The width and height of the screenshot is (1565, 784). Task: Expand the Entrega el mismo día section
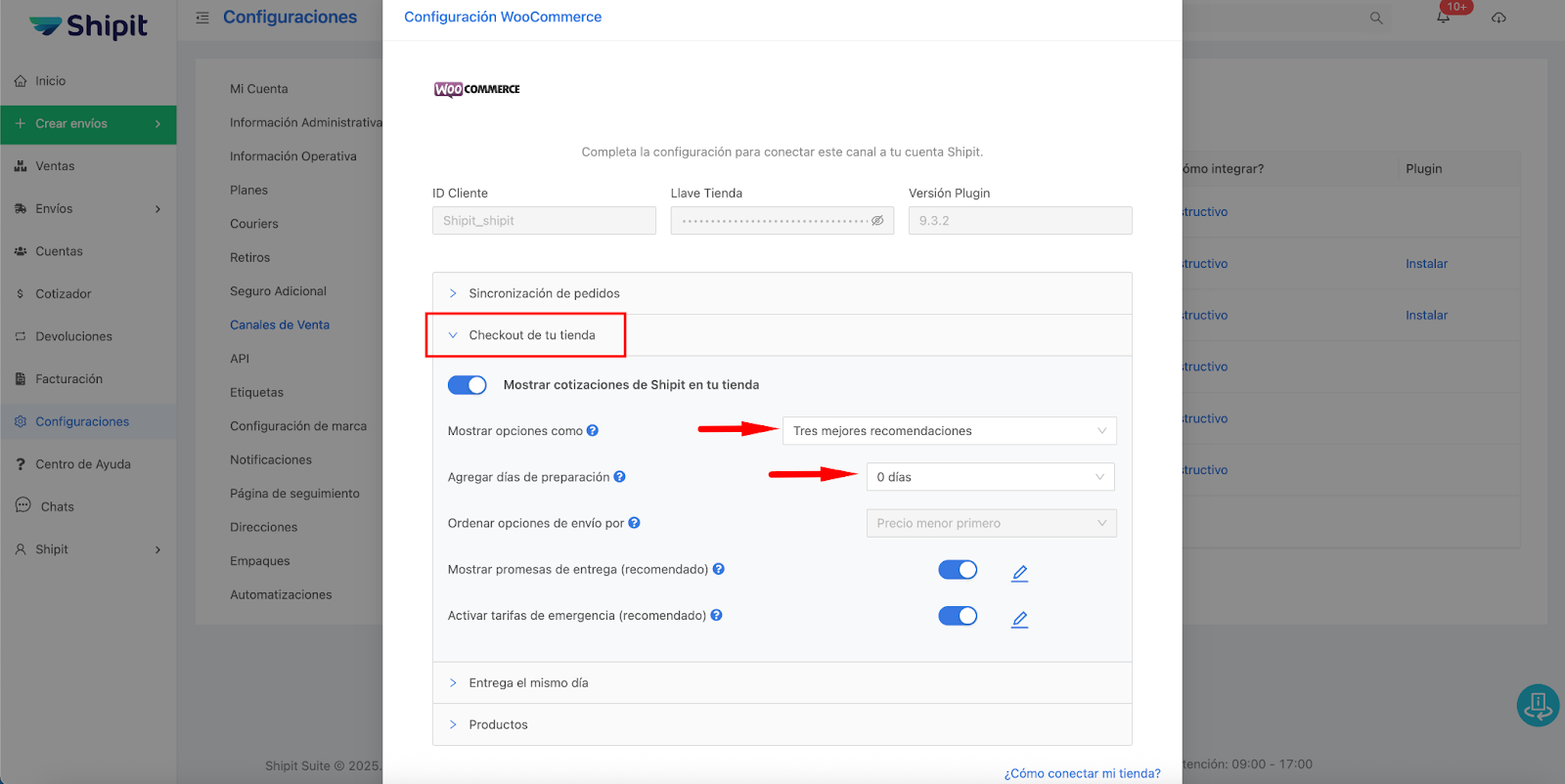[528, 683]
